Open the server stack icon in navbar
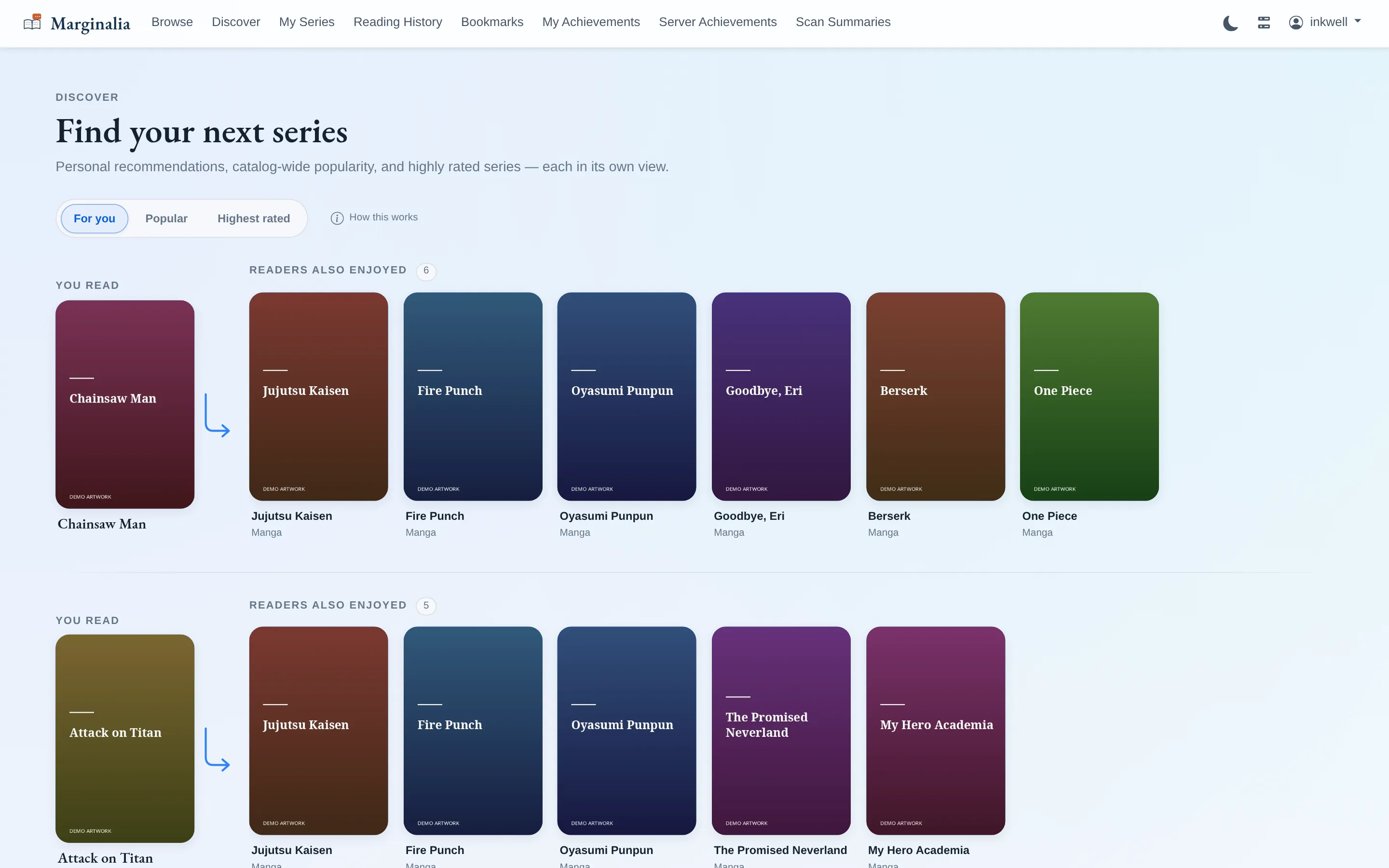Image resolution: width=1389 pixels, height=868 pixels. click(x=1263, y=22)
